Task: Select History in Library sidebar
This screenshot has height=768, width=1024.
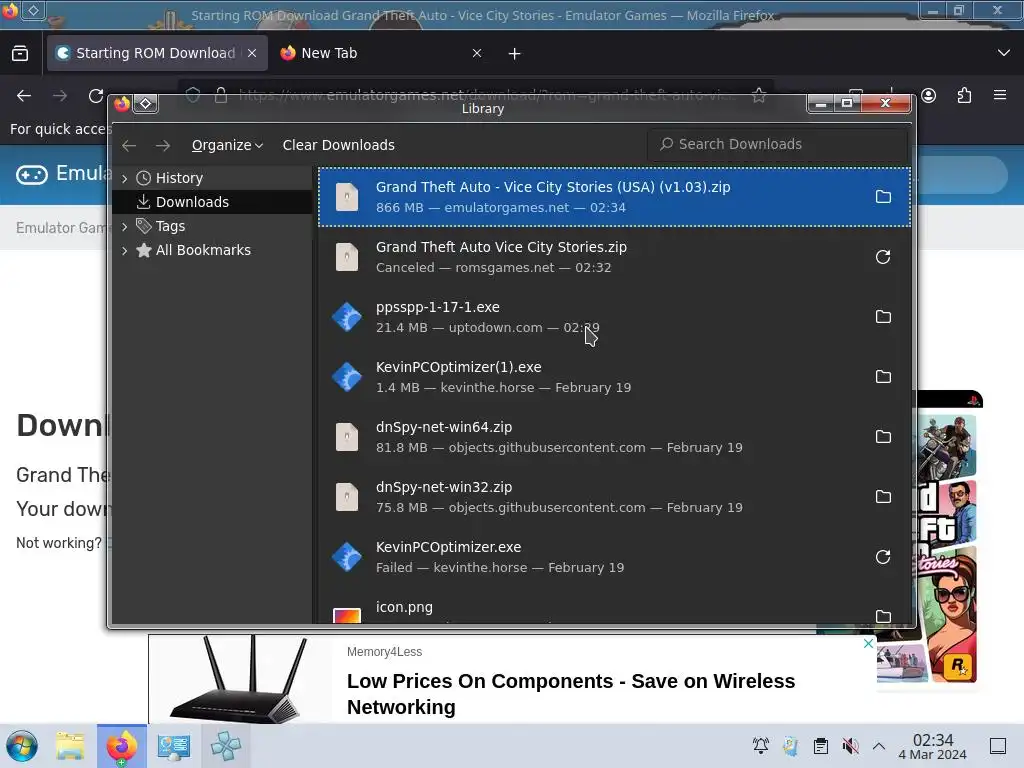Action: point(212,178)
